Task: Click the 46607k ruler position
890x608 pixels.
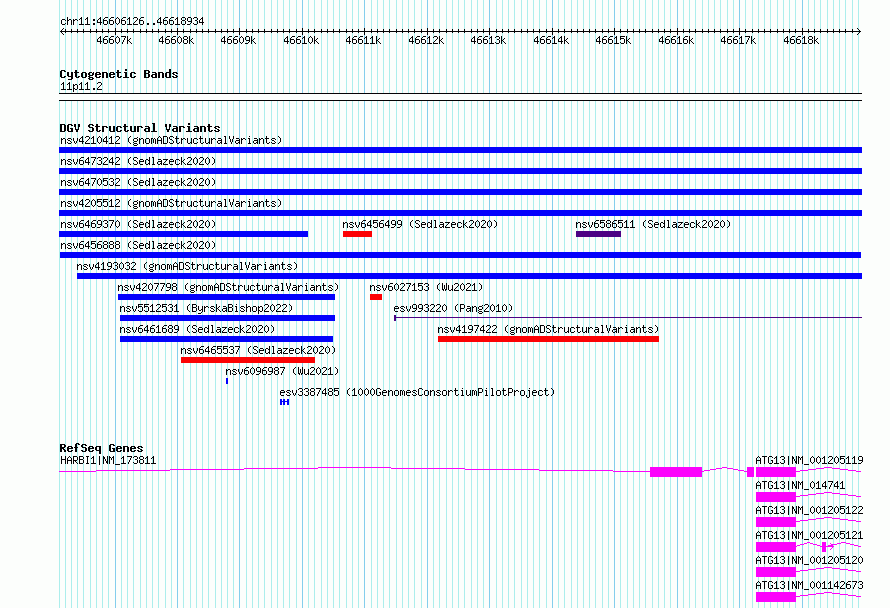Action: pos(114,41)
